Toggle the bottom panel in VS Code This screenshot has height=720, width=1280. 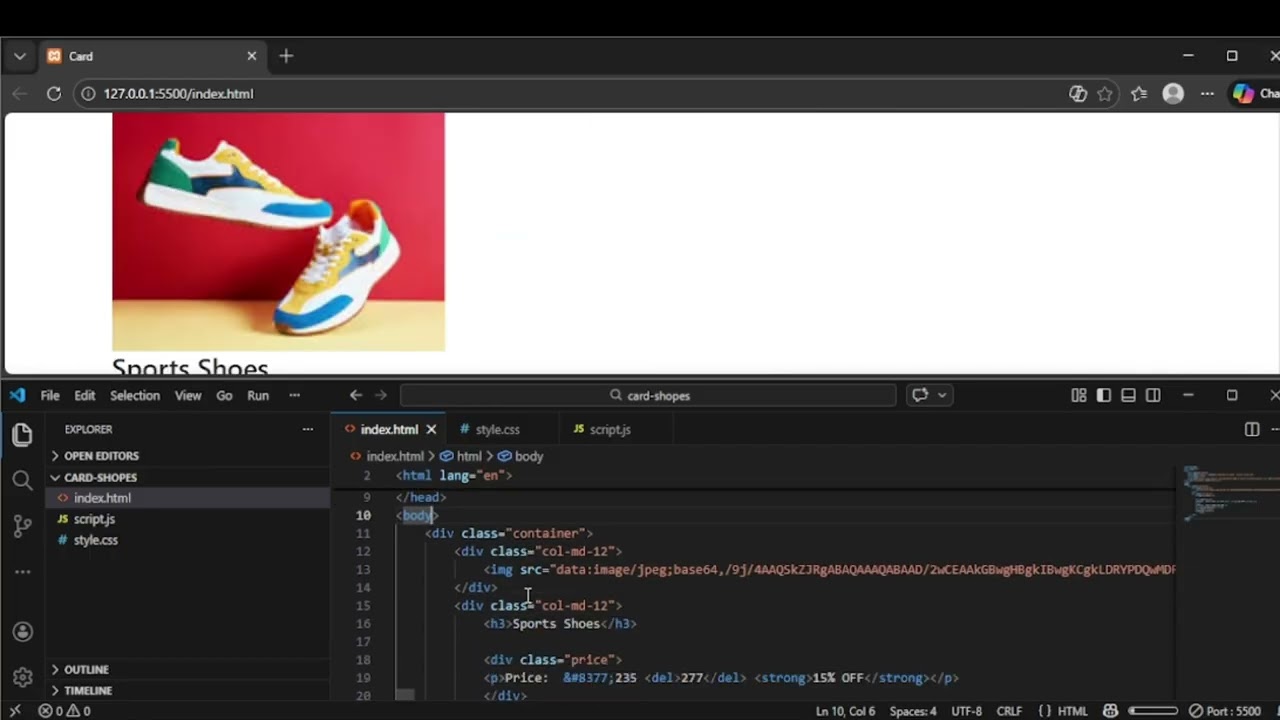coord(1128,395)
